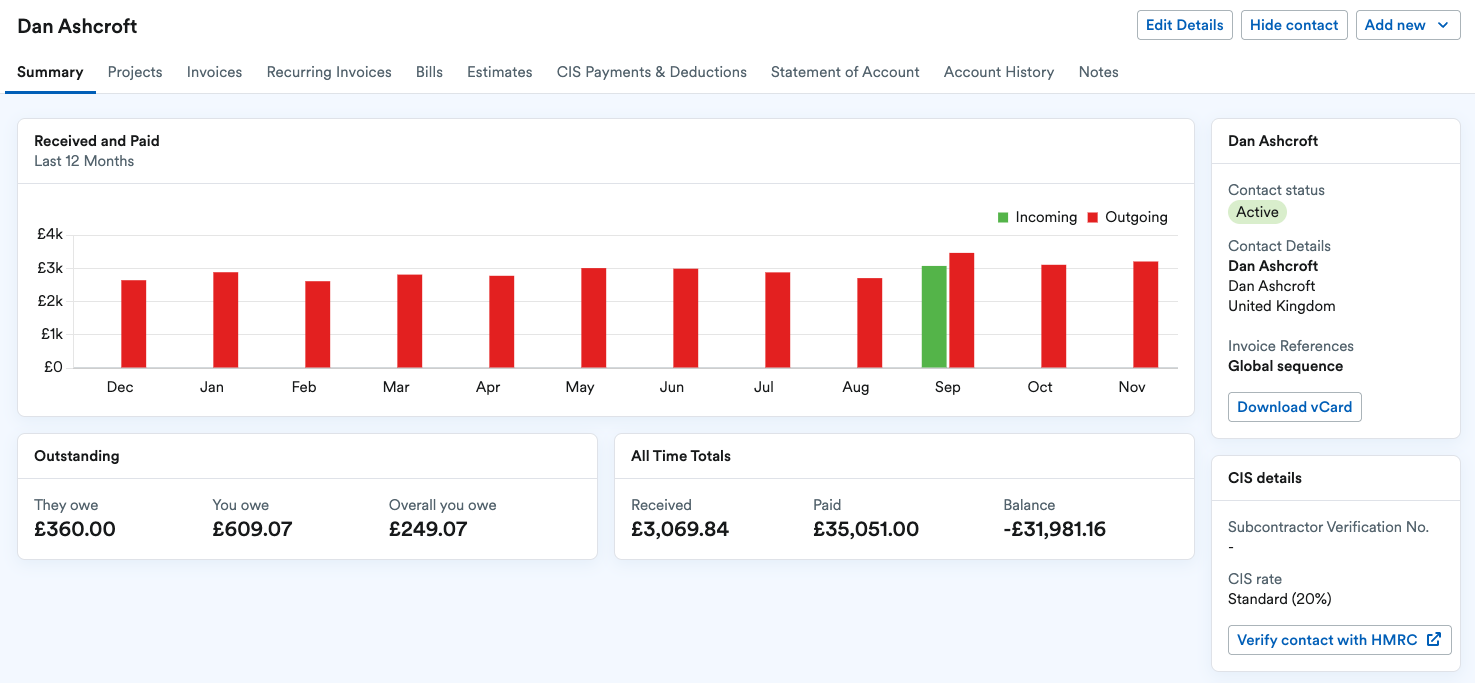Verify contact with HMRC
1475x683 pixels.
coord(1339,640)
